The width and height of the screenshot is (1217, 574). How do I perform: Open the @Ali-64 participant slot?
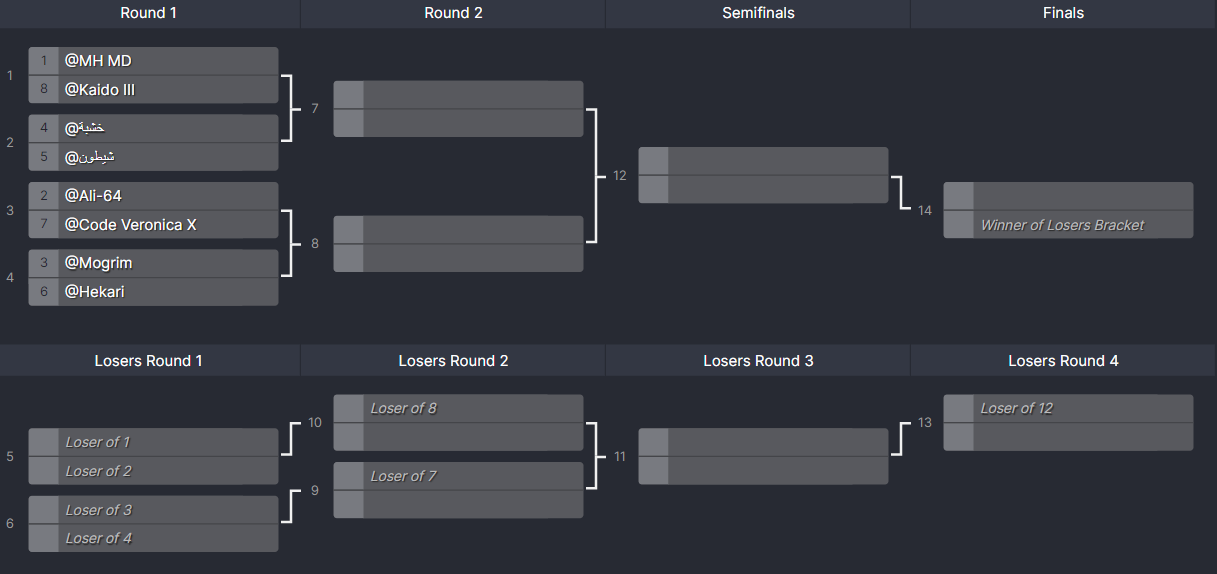point(153,196)
